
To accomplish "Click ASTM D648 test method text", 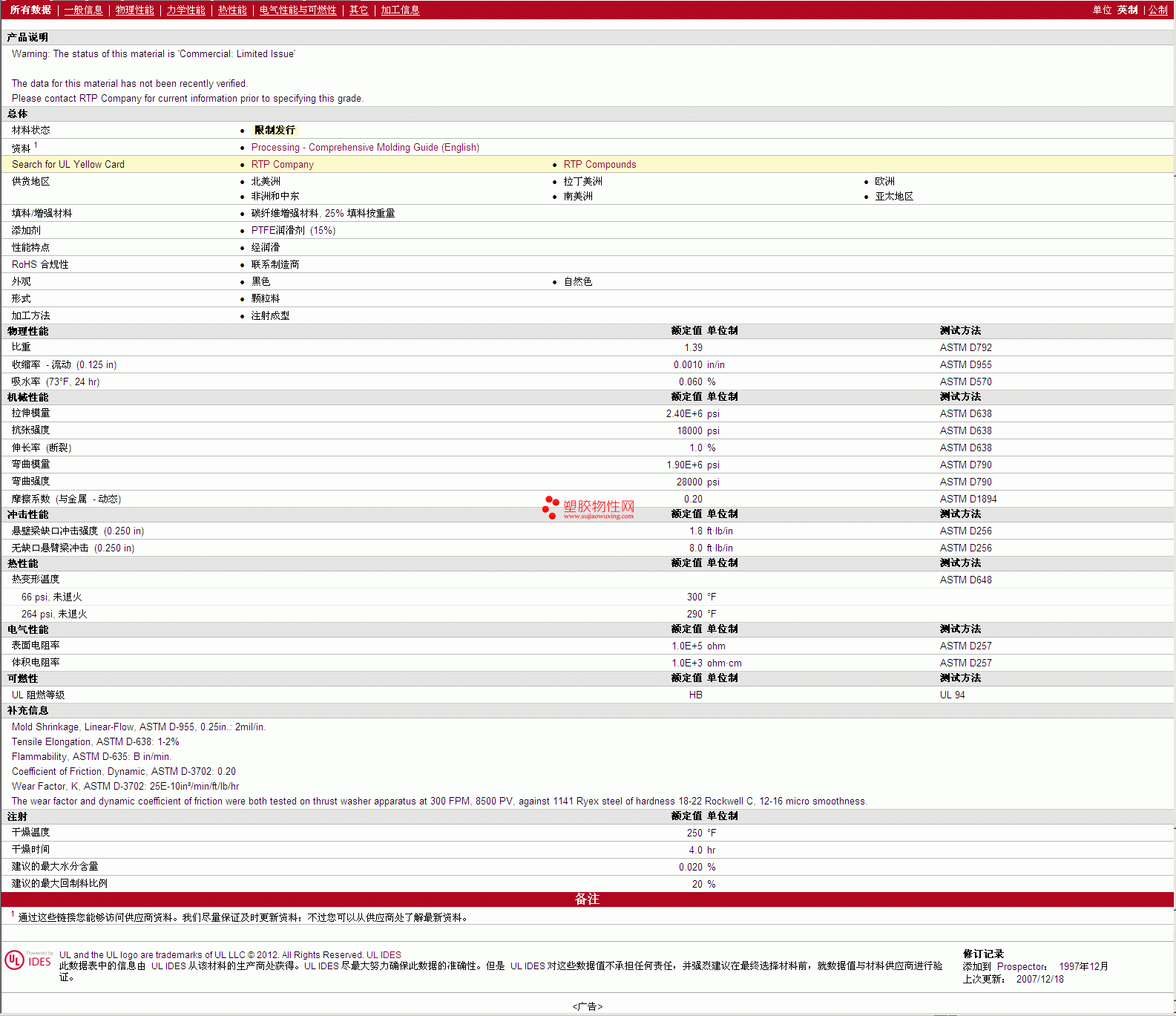I will point(965,580).
